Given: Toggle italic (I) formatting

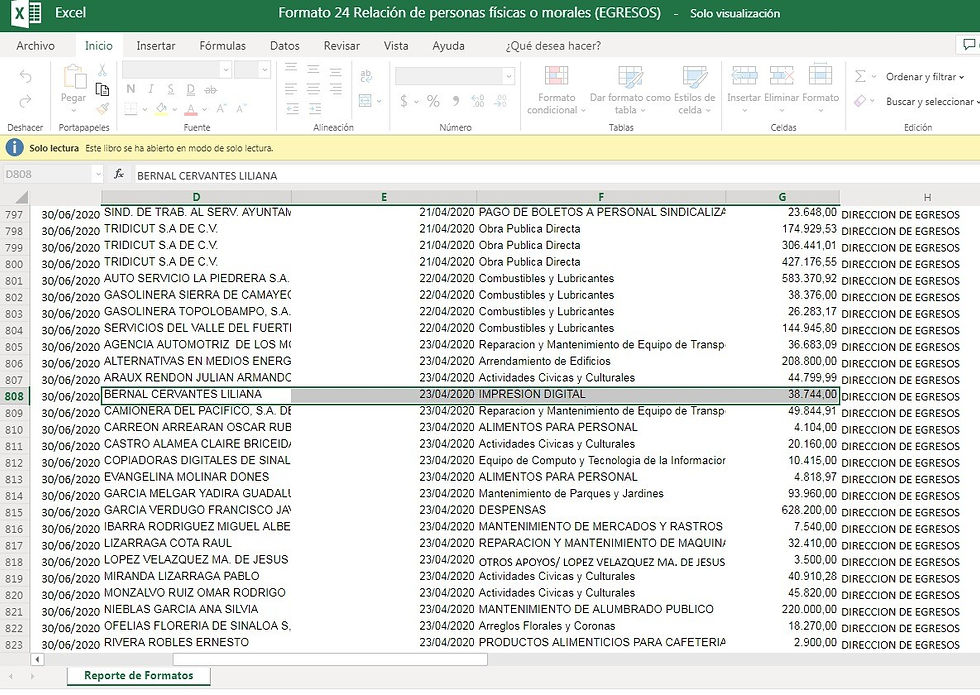Looking at the screenshot, I should point(149,89).
